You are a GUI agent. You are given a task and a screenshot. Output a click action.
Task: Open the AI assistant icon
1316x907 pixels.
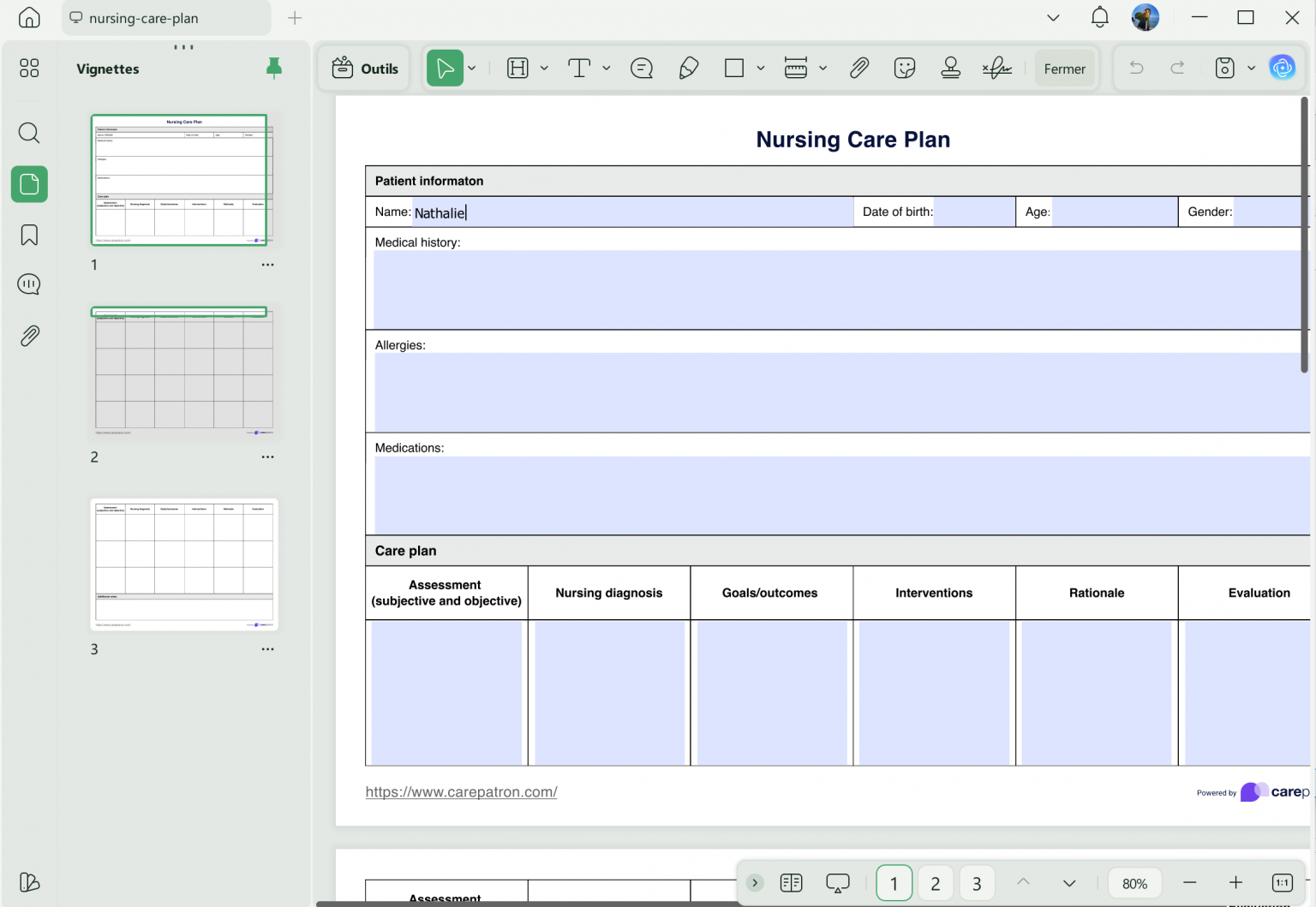(x=1282, y=68)
